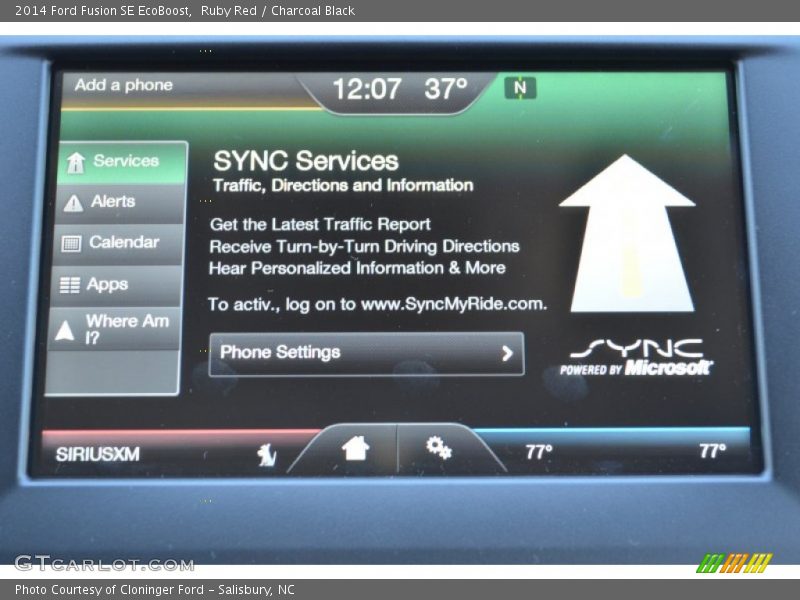Choose the Where Am I? tab
The width and height of the screenshot is (800, 600).
(x=114, y=329)
